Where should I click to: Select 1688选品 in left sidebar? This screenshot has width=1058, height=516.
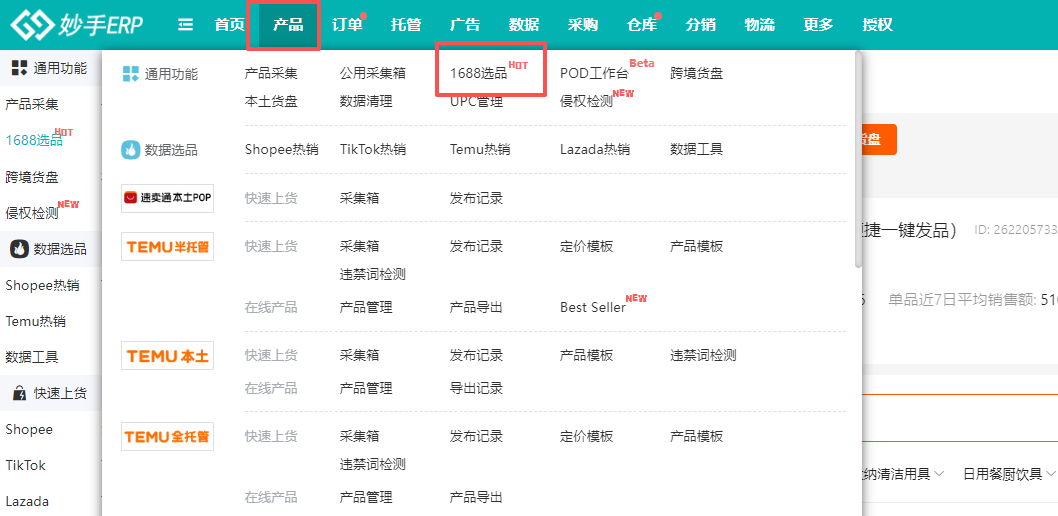pyautogui.click(x=34, y=140)
